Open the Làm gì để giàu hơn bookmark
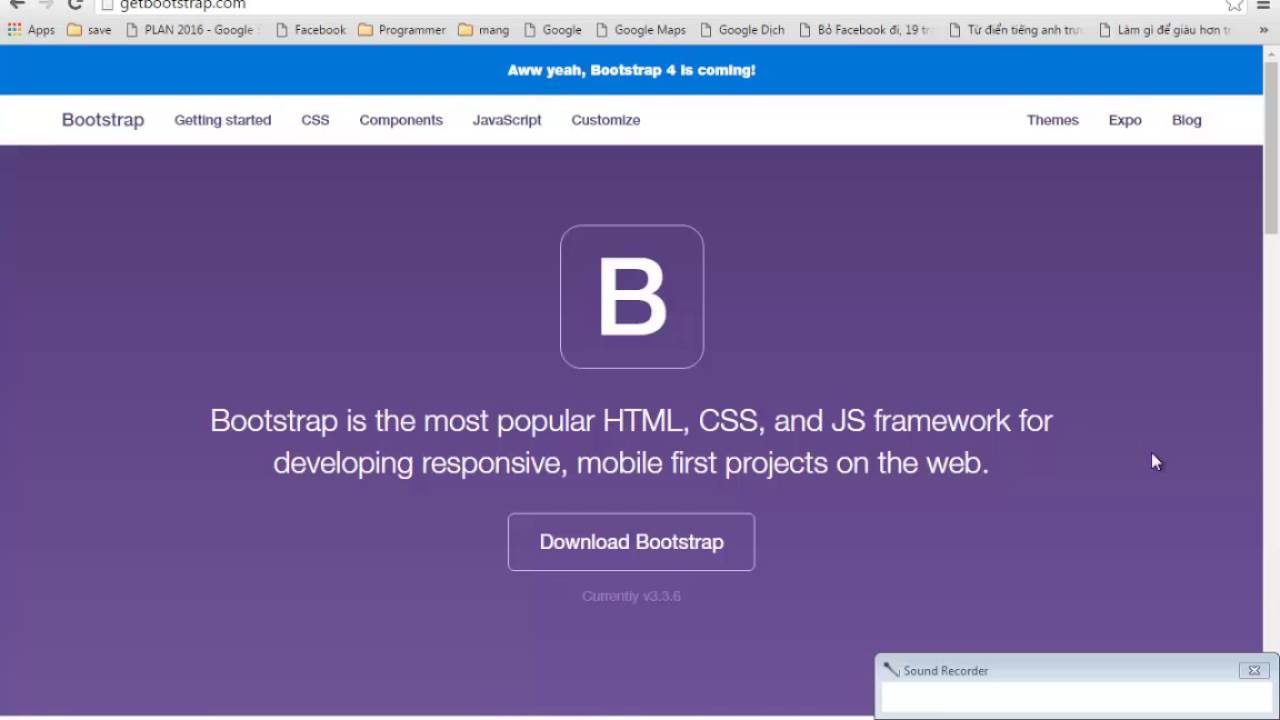The image size is (1280, 720). click(x=1165, y=30)
